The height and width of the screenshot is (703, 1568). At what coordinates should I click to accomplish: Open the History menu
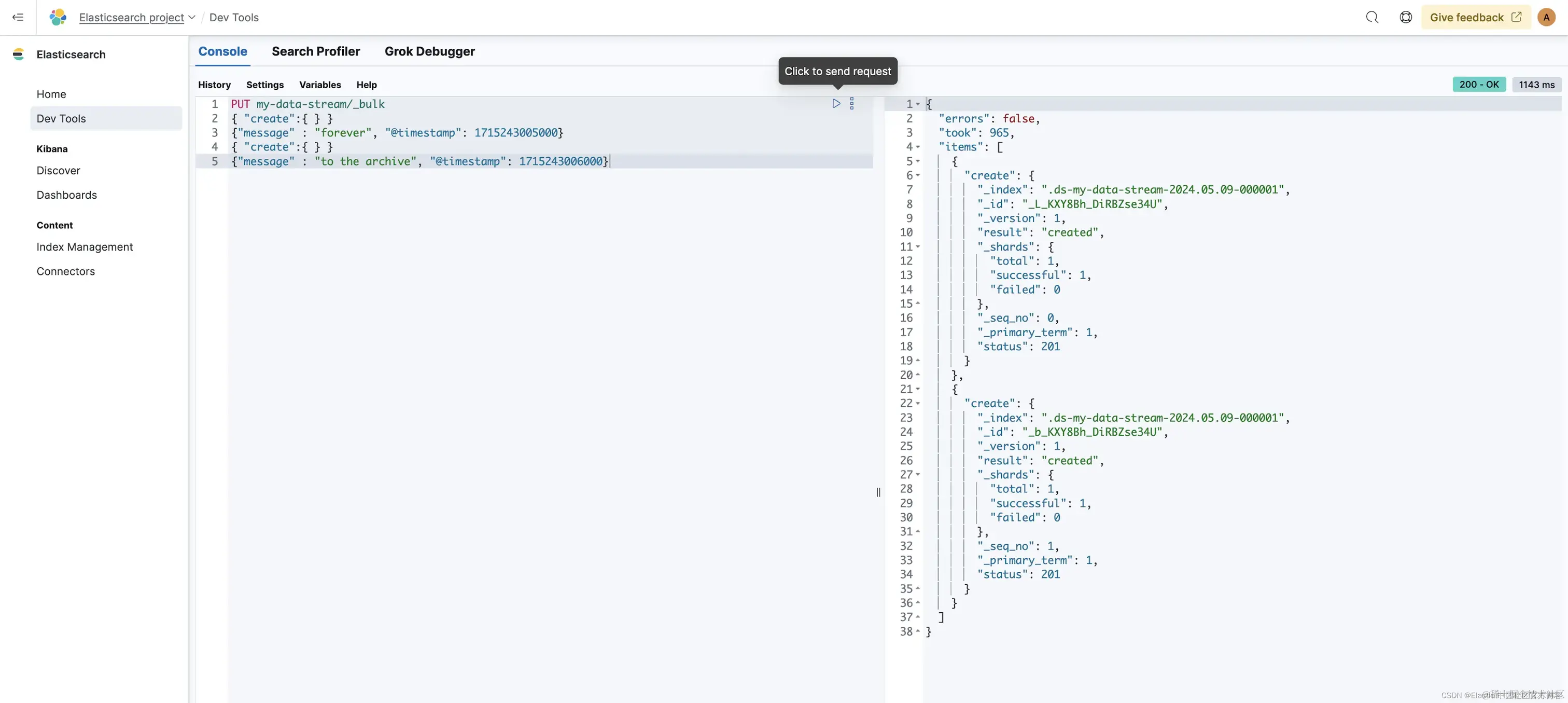214,85
